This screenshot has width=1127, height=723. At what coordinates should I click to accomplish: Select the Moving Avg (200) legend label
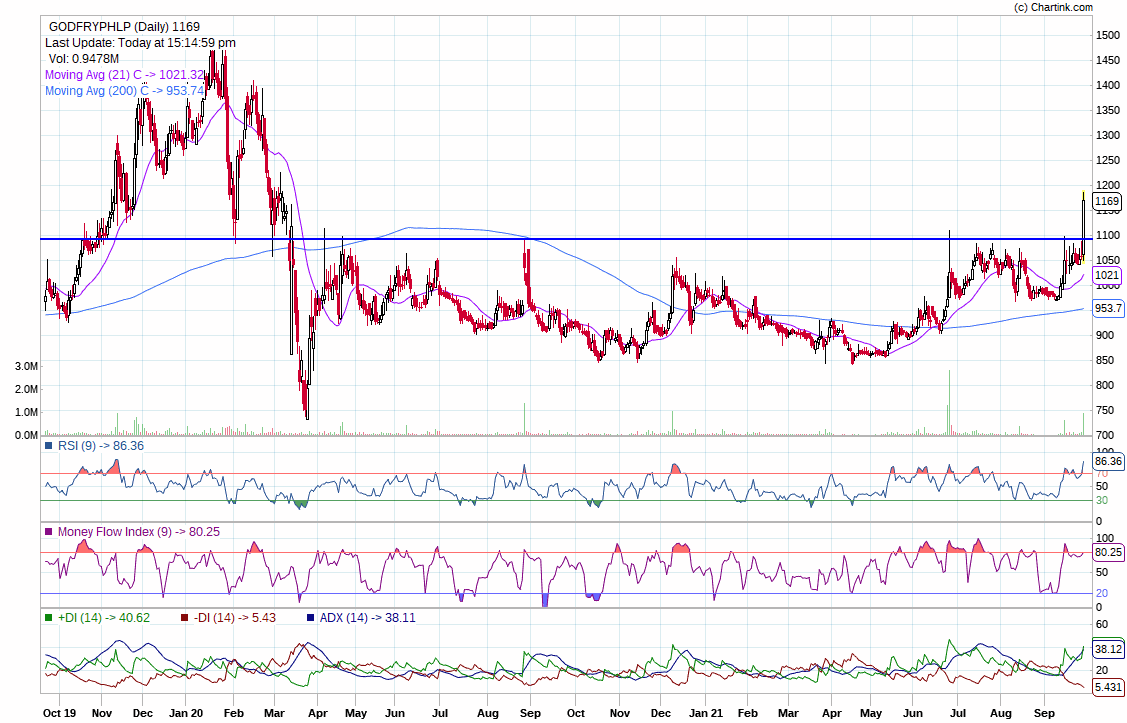pos(124,91)
